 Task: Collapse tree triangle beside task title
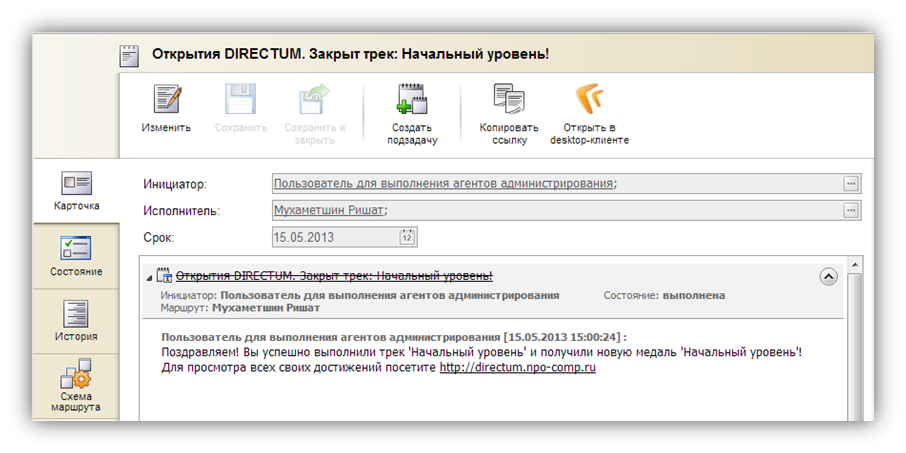149,279
